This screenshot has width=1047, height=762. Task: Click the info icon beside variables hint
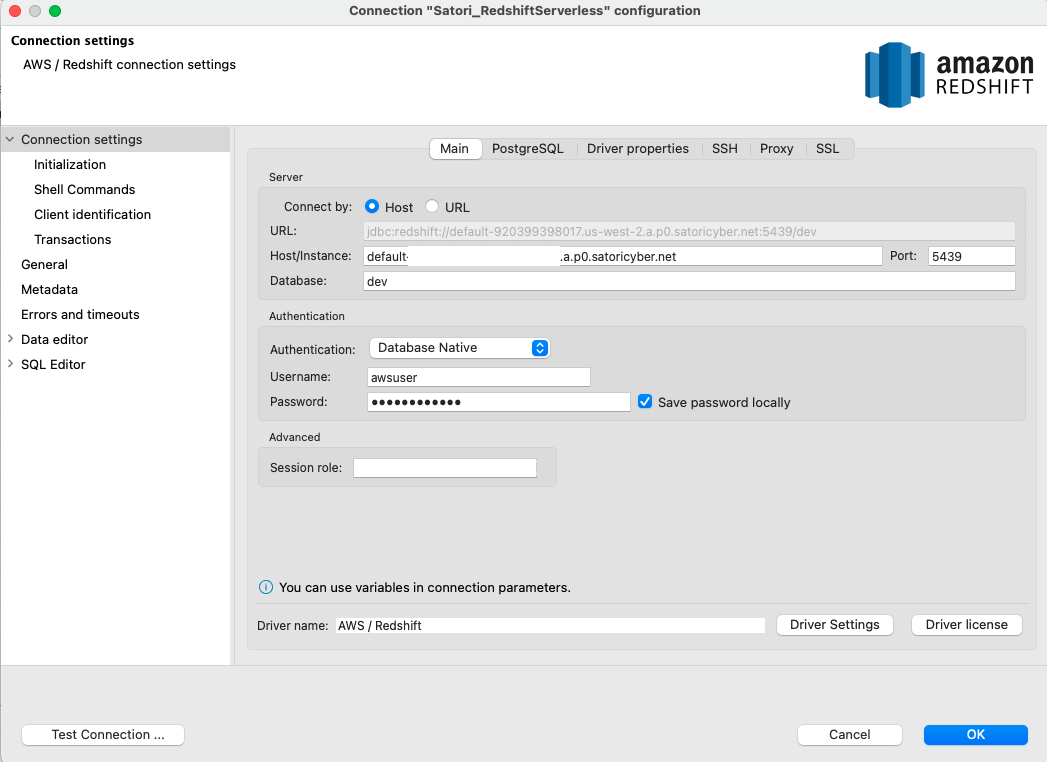pos(266,587)
